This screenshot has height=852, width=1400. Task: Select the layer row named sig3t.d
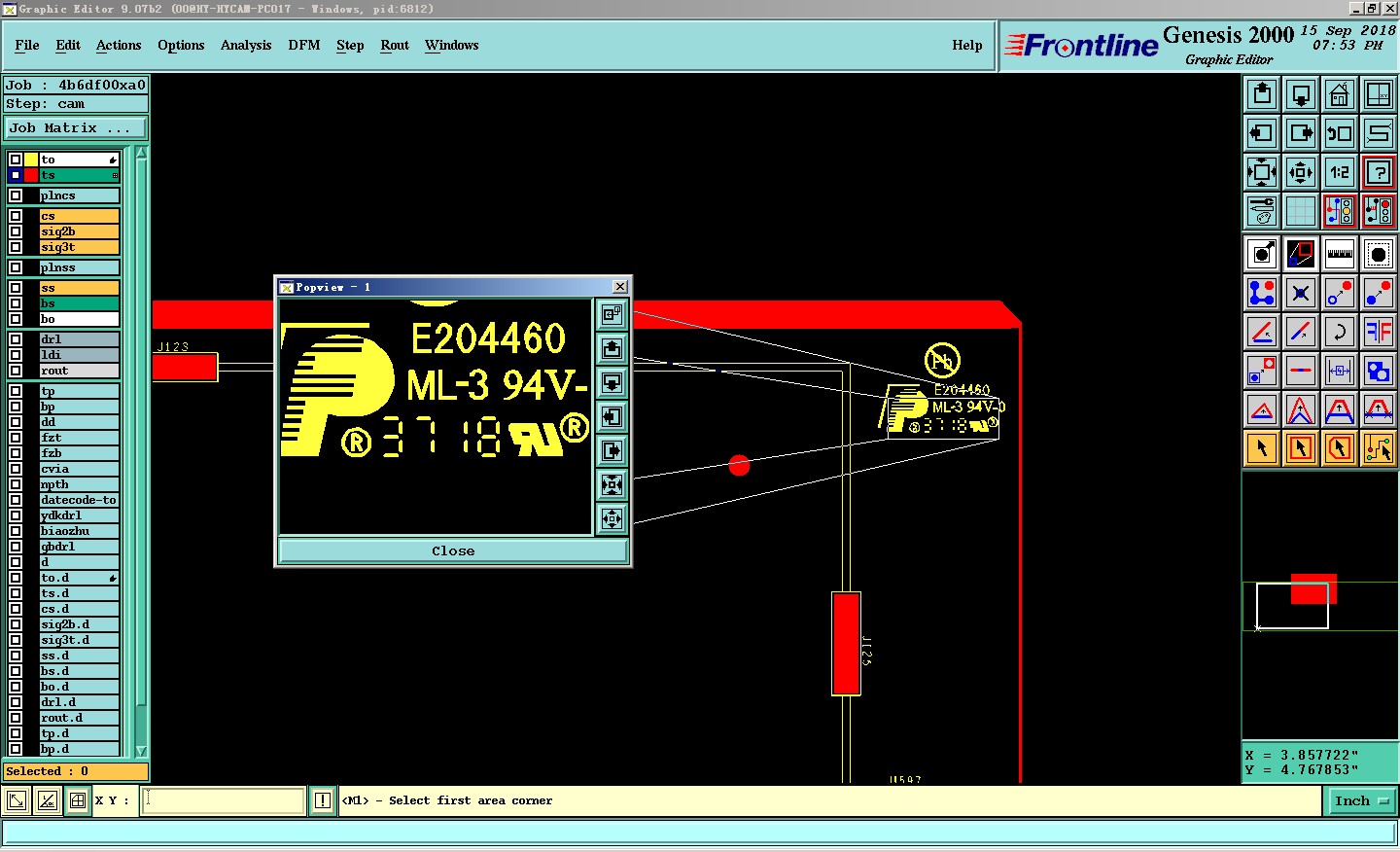point(79,640)
